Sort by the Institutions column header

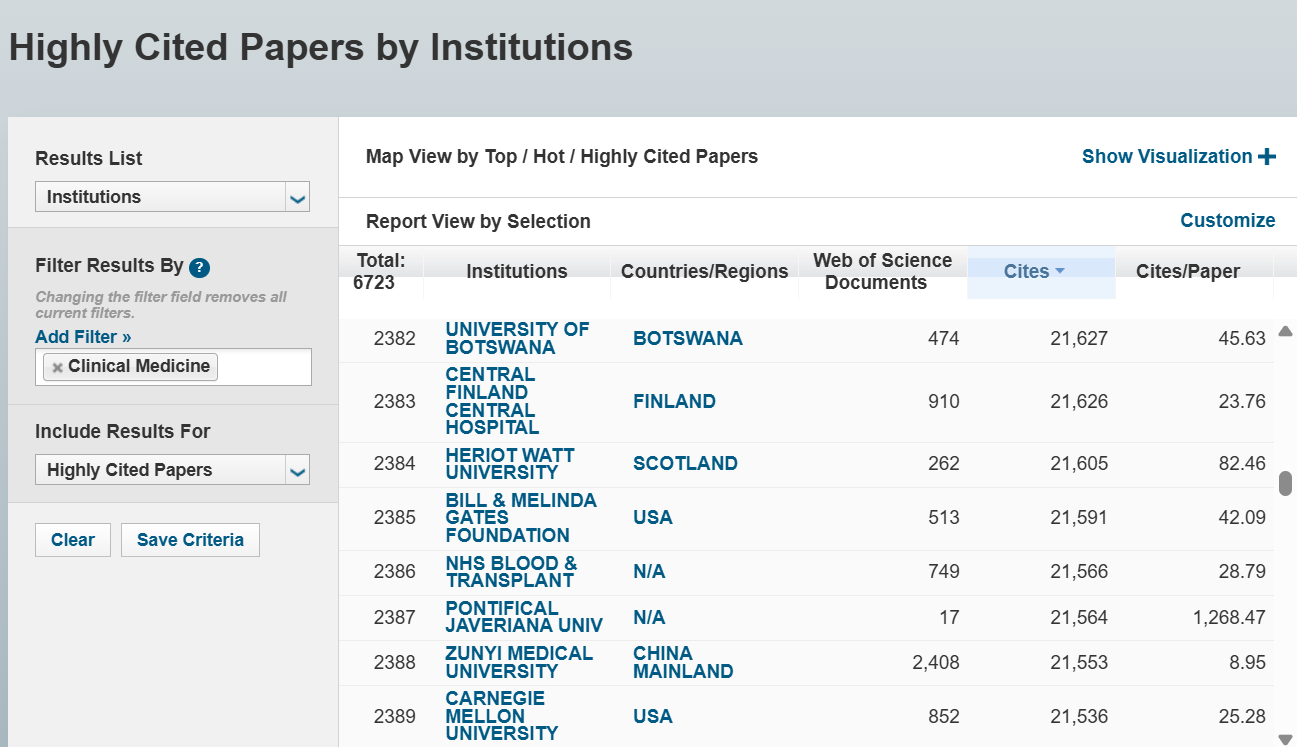coord(517,271)
